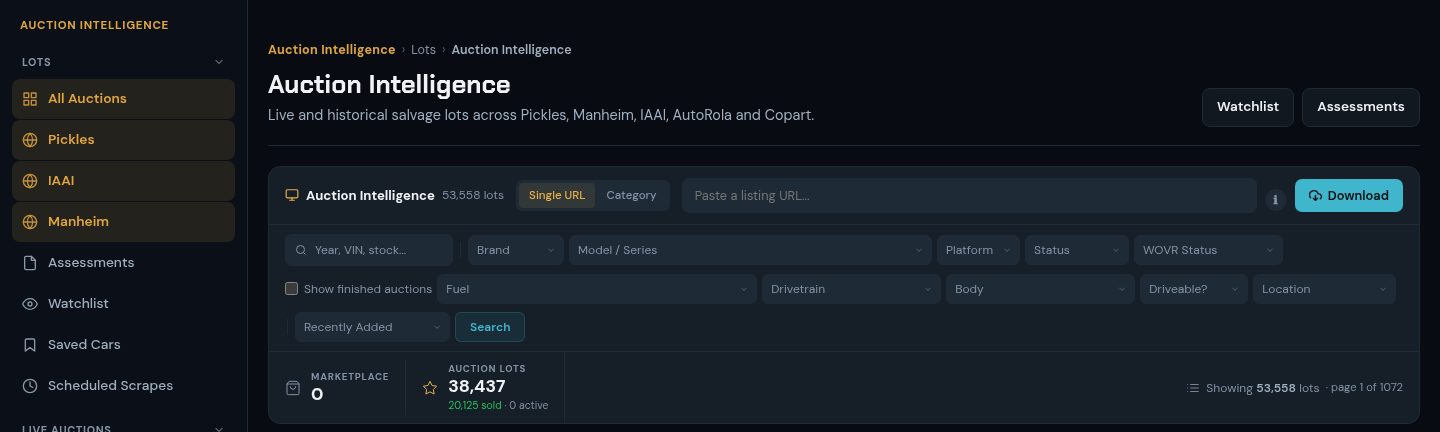Click the globe icon beside Pickles
Screen dimensions: 1440x432
click(x=29, y=140)
